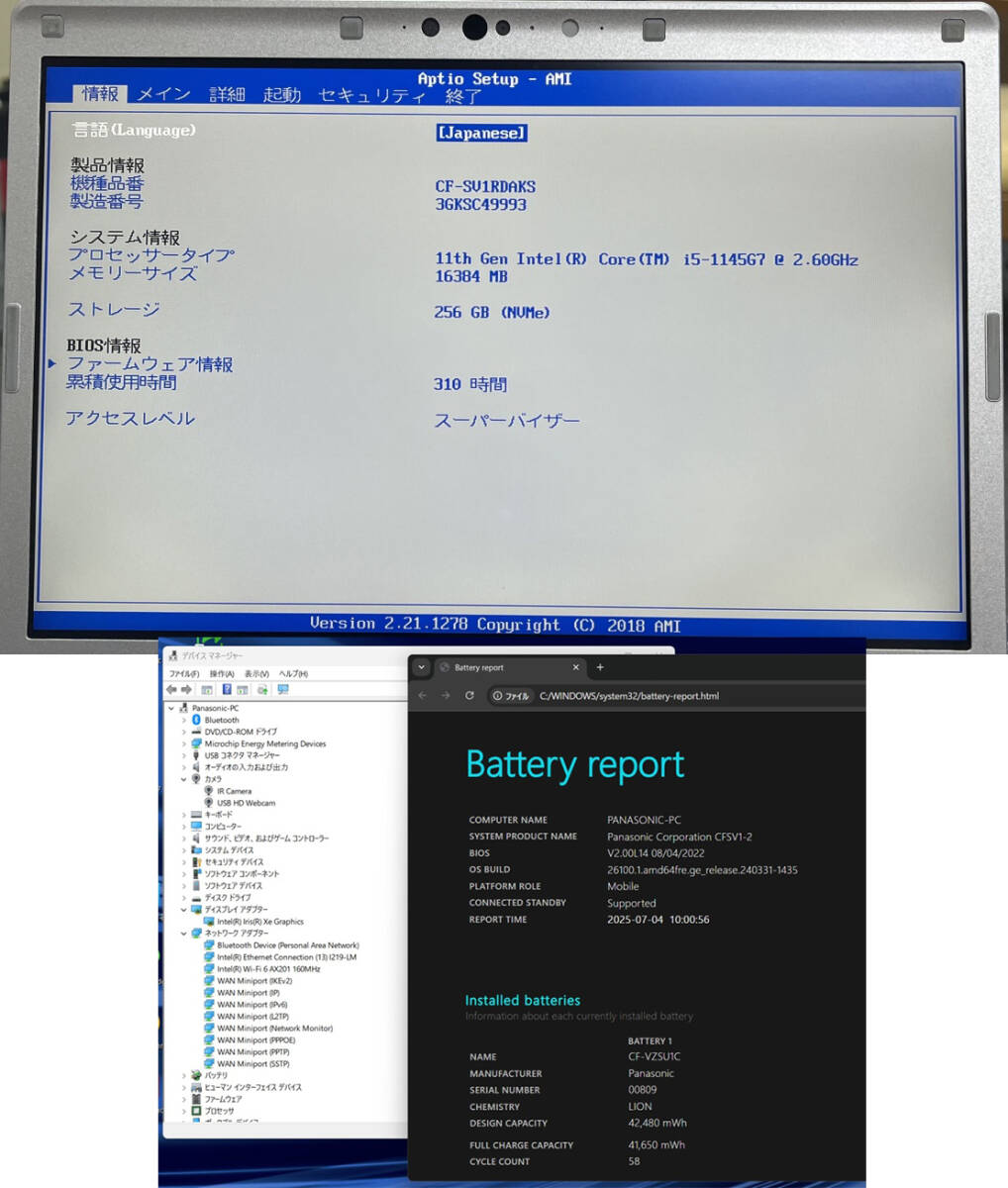Click the Microchip Energy Metering Devices icon

tap(196, 743)
